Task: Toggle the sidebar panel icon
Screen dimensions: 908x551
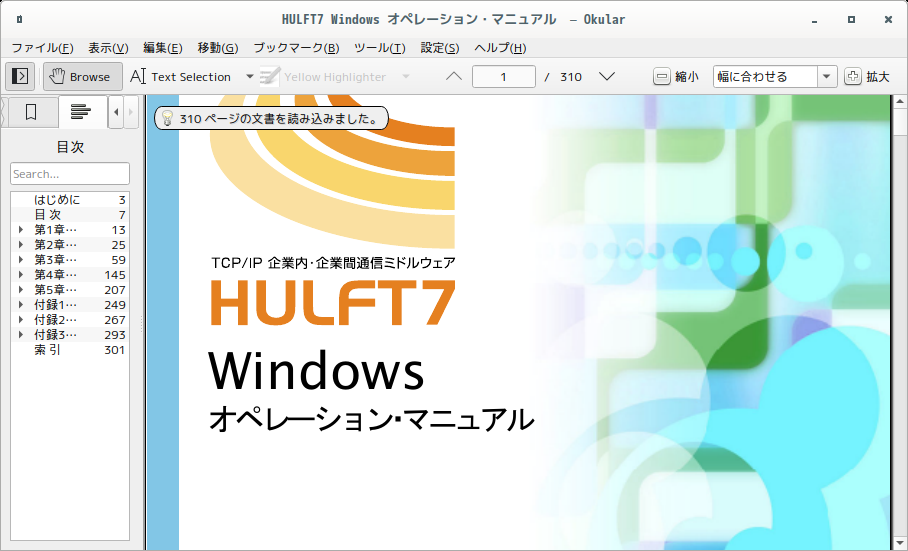Action: [20, 76]
